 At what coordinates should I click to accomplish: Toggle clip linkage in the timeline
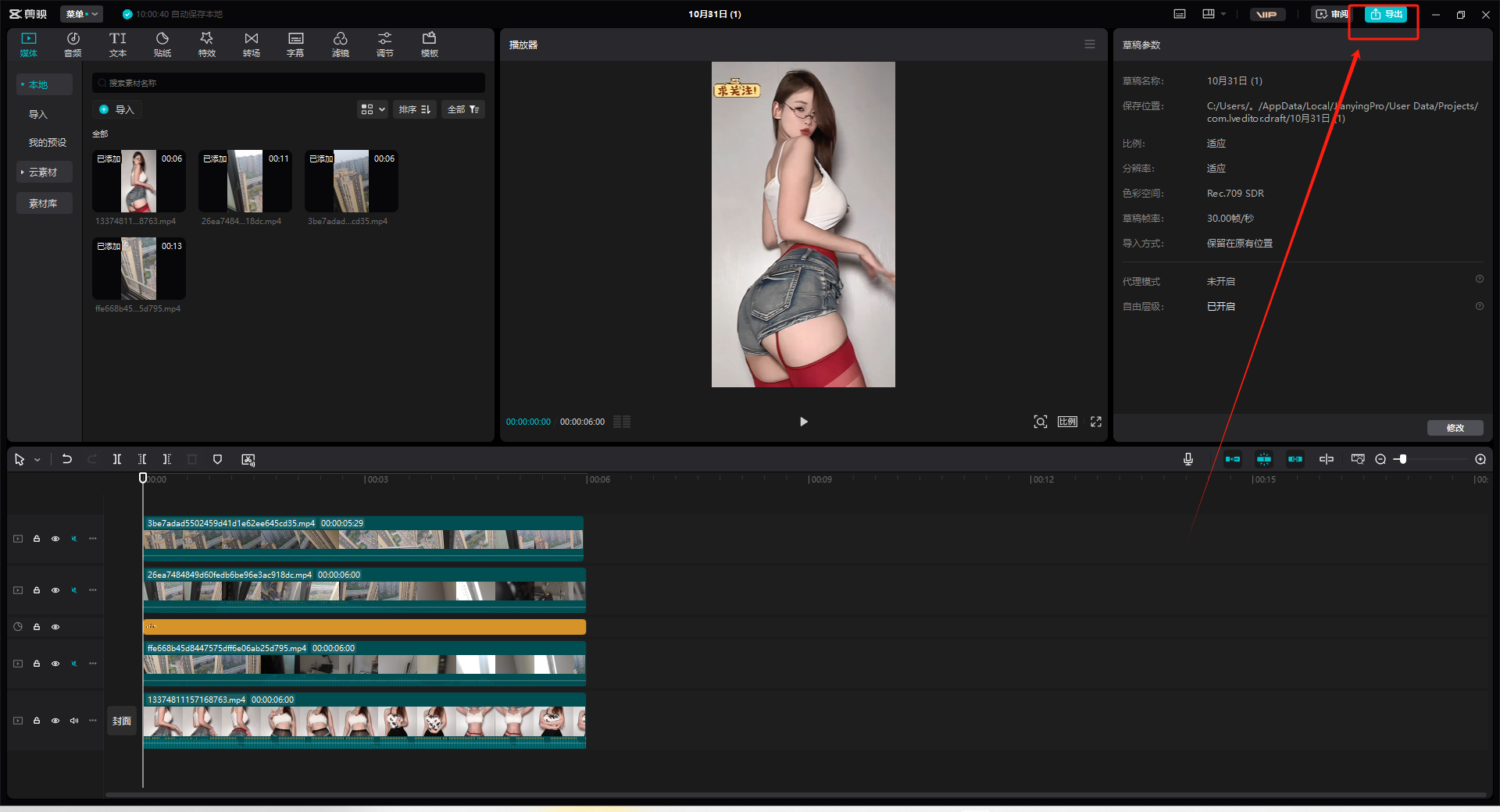(x=1295, y=459)
